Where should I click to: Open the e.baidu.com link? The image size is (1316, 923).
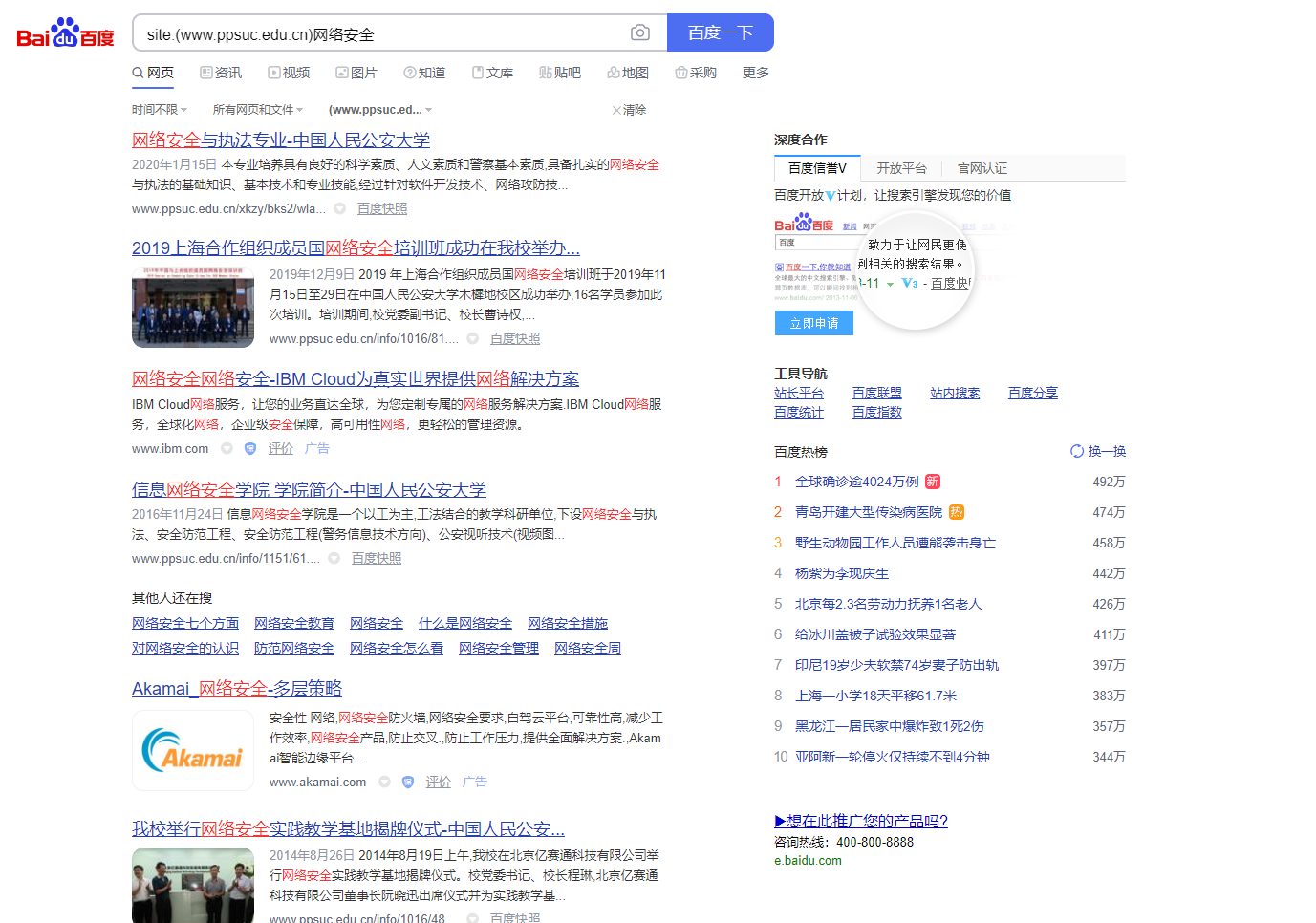coord(809,861)
